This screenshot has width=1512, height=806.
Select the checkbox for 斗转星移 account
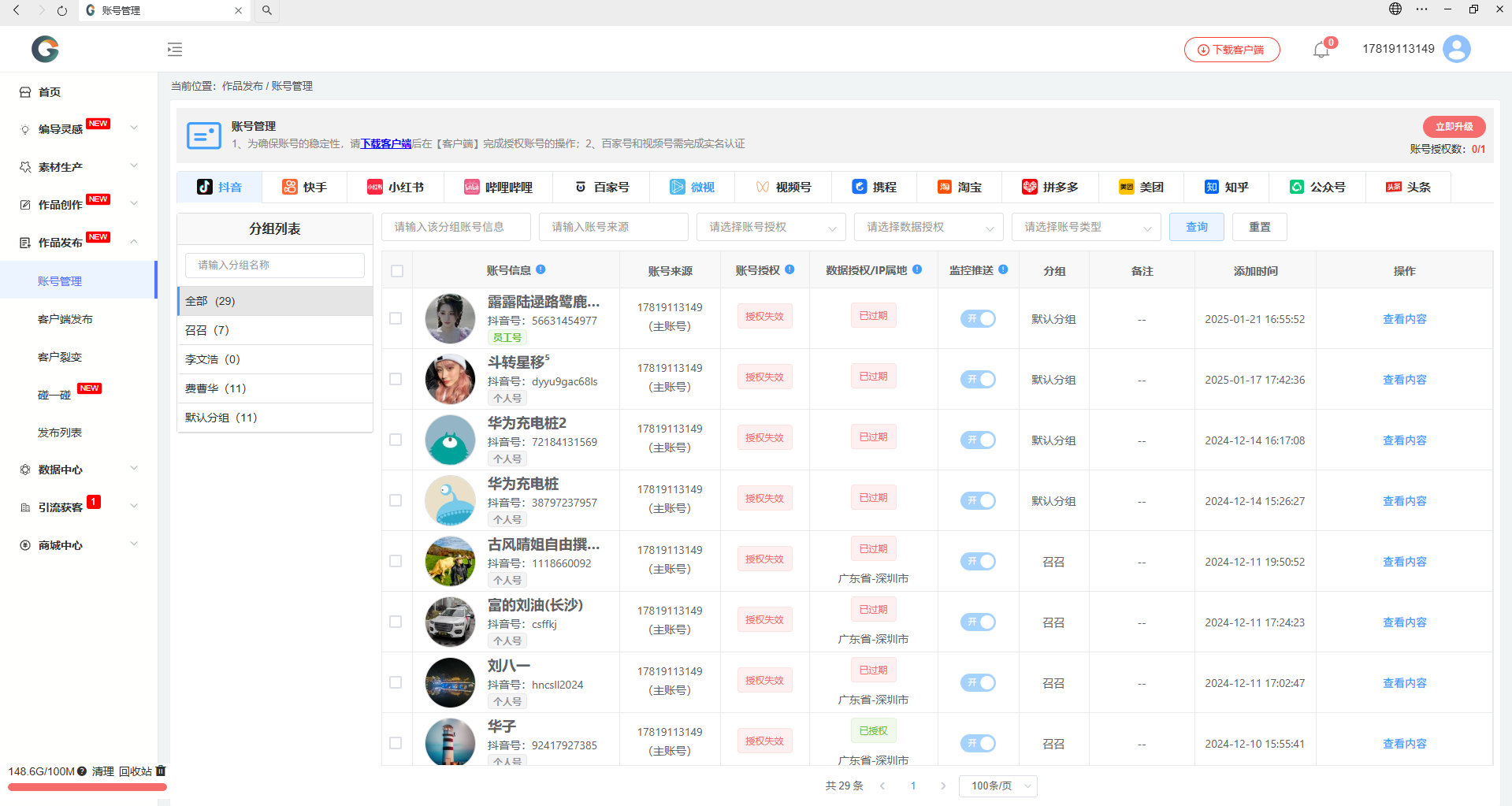coord(396,379)
